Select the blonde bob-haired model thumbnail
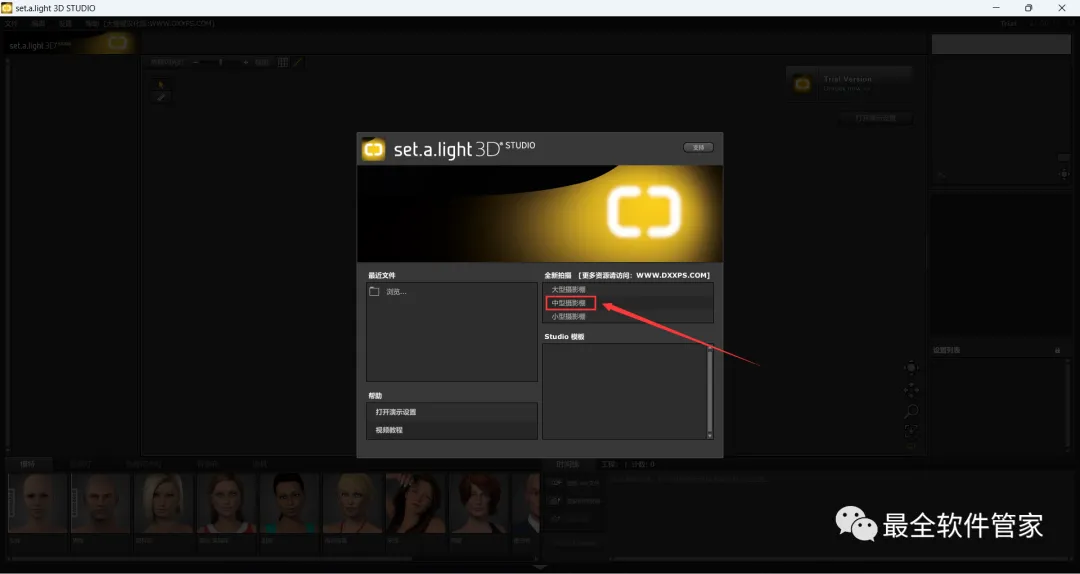Image resolution: width=1080 pixels, height=574 pixels. [x=164, y=503]
